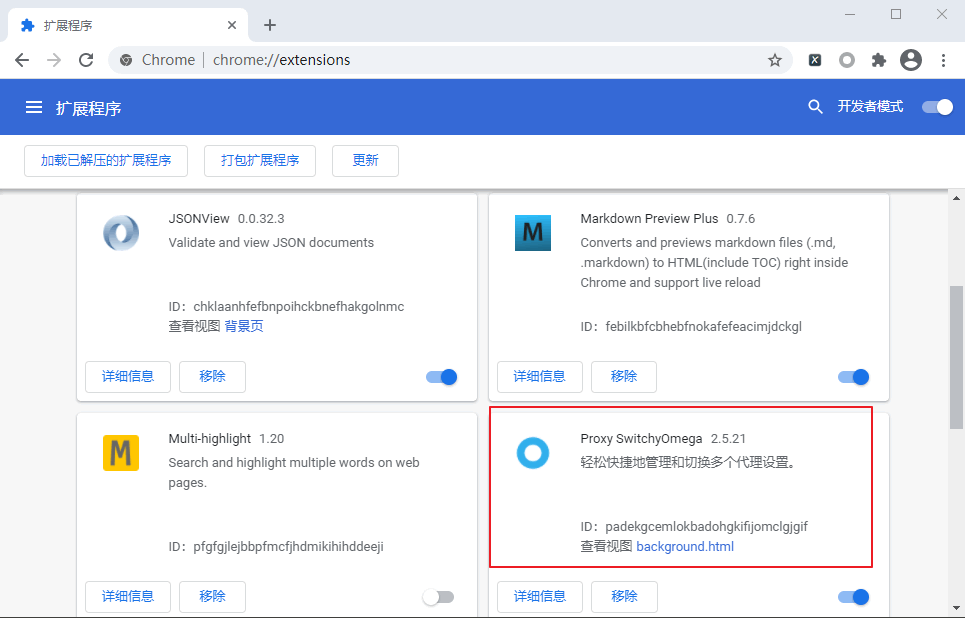
Task: Click the user profile avatar icon
Action: [x=911, y=60]
